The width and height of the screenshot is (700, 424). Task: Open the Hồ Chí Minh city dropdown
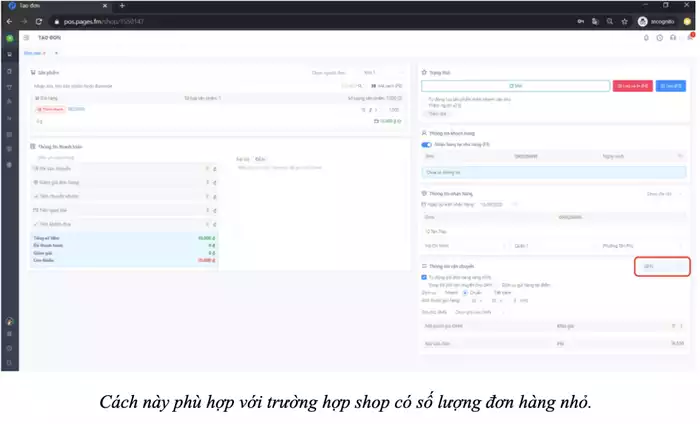pos(465,246)
